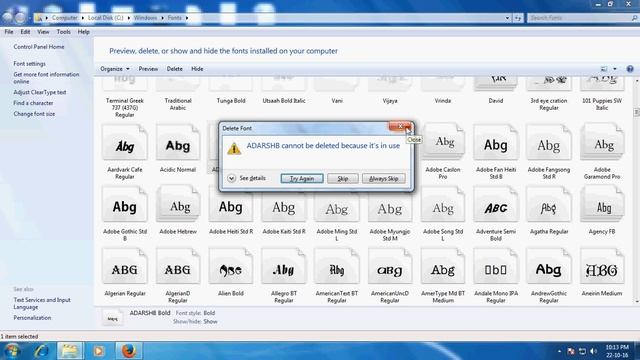This screenshot has height=360, width=640.
Task: Select the Agatha Regular font icon
Action: [549, 205]
